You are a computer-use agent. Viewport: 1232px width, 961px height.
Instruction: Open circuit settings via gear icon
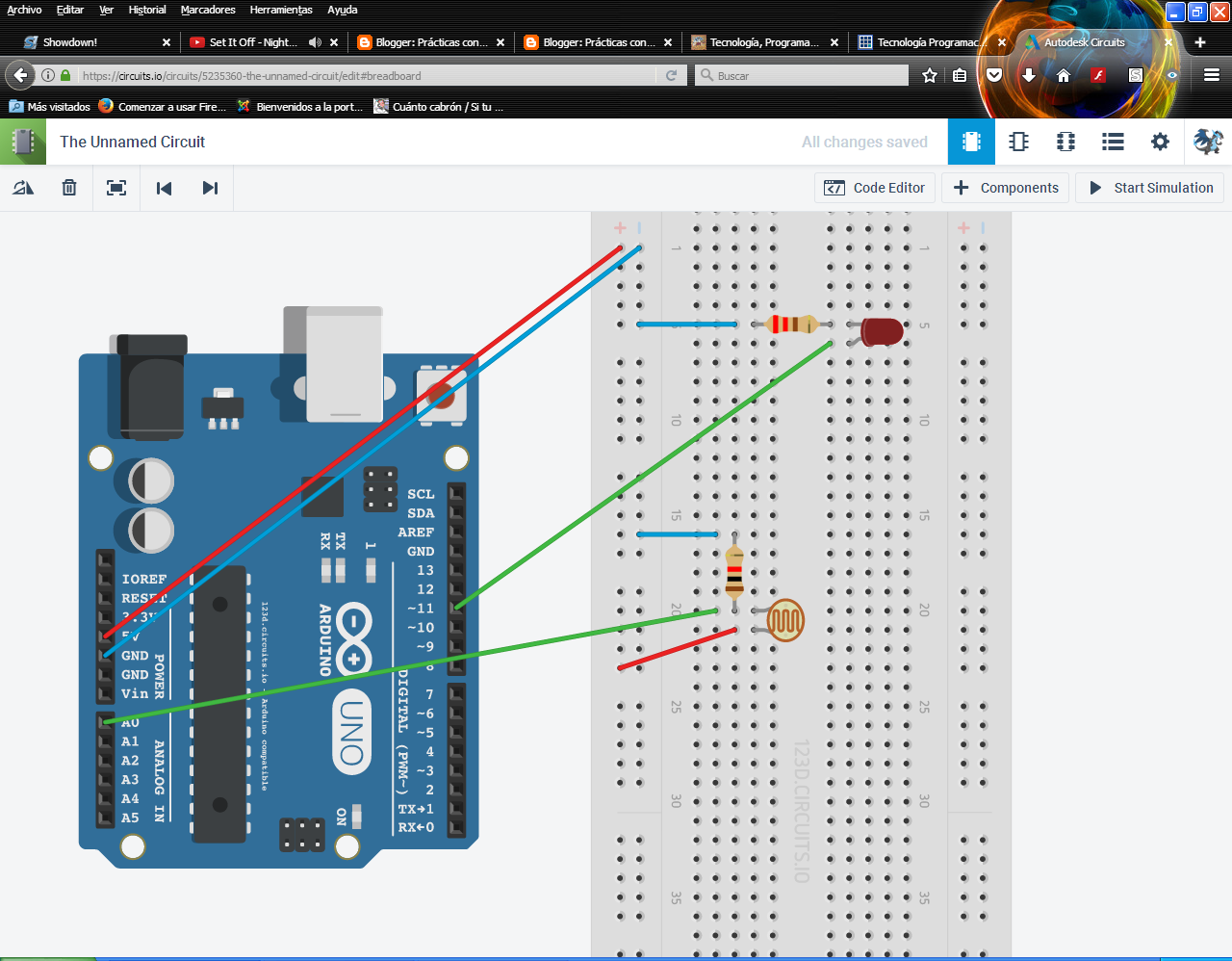pos(1160,142)
